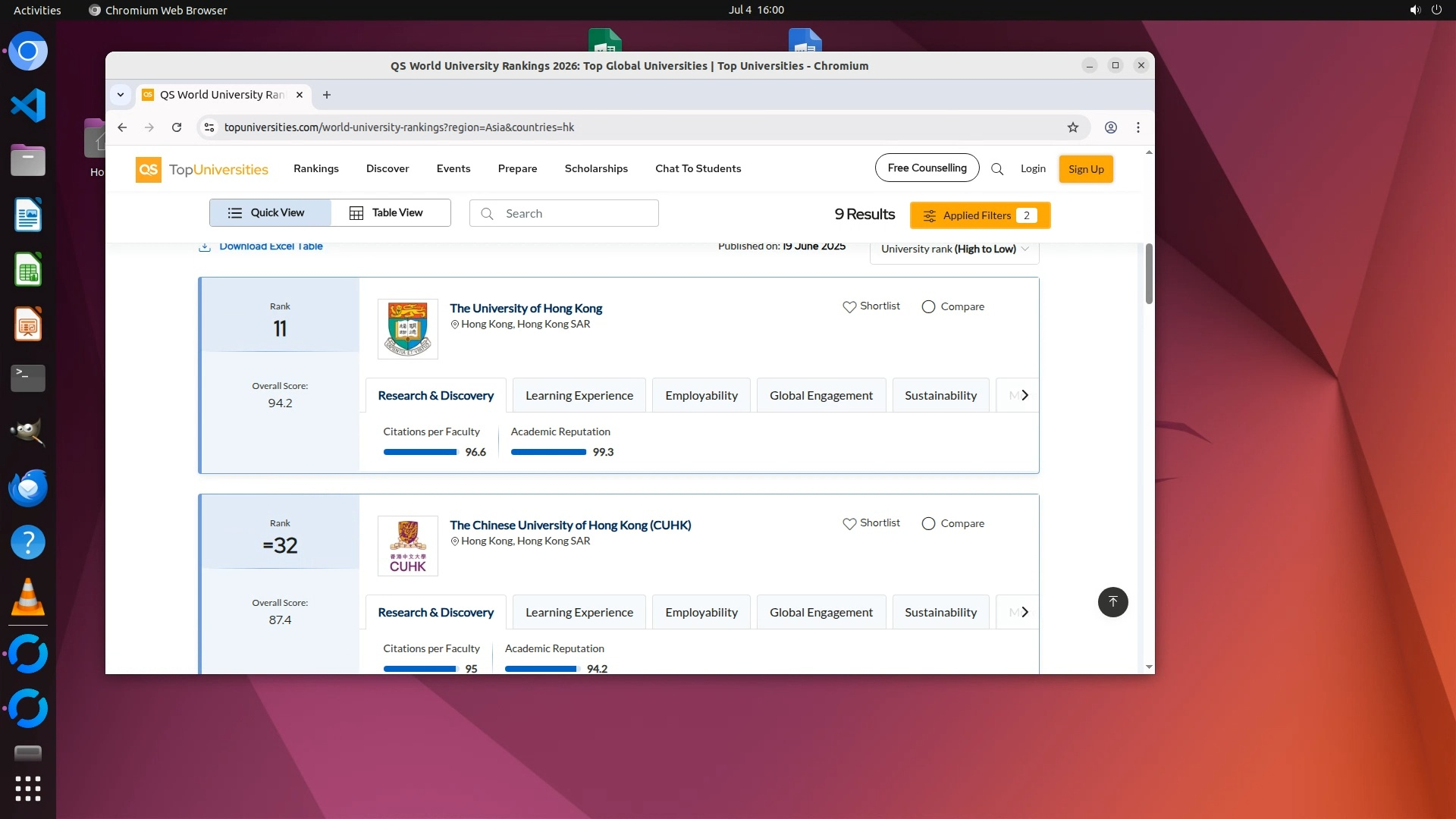Click the rankings Search field
Screen dimensions: 1456x819
click(x=563, y=214)
